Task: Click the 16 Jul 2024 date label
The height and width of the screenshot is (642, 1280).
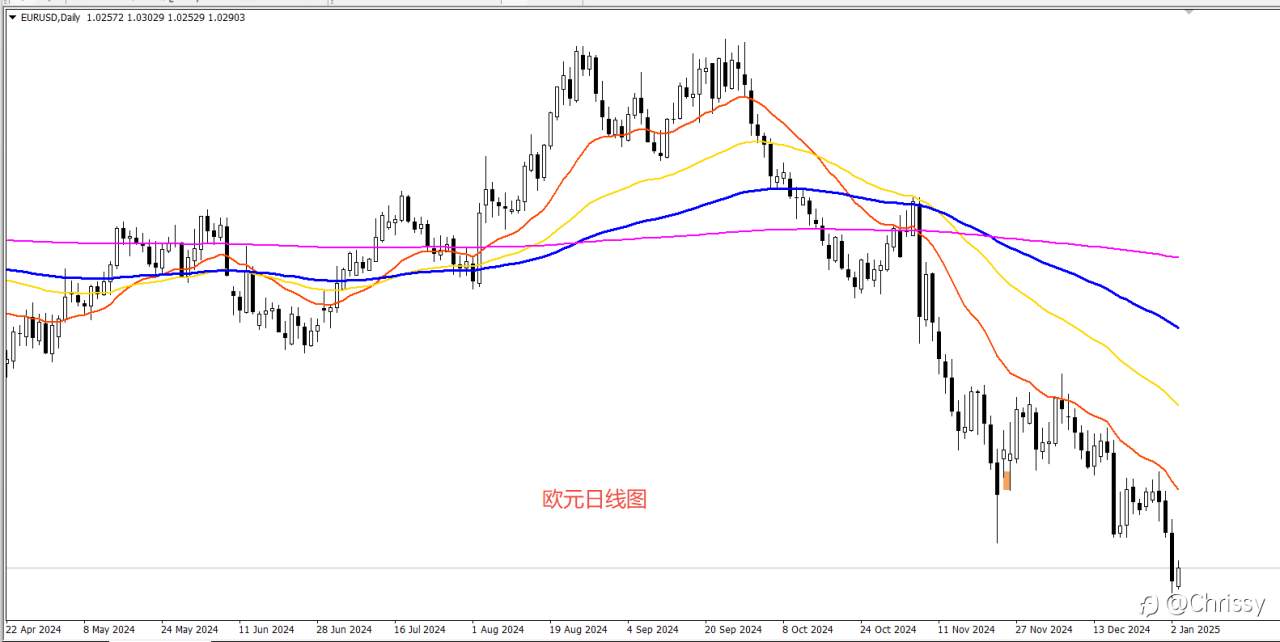Action: click(x=422, y=630)
